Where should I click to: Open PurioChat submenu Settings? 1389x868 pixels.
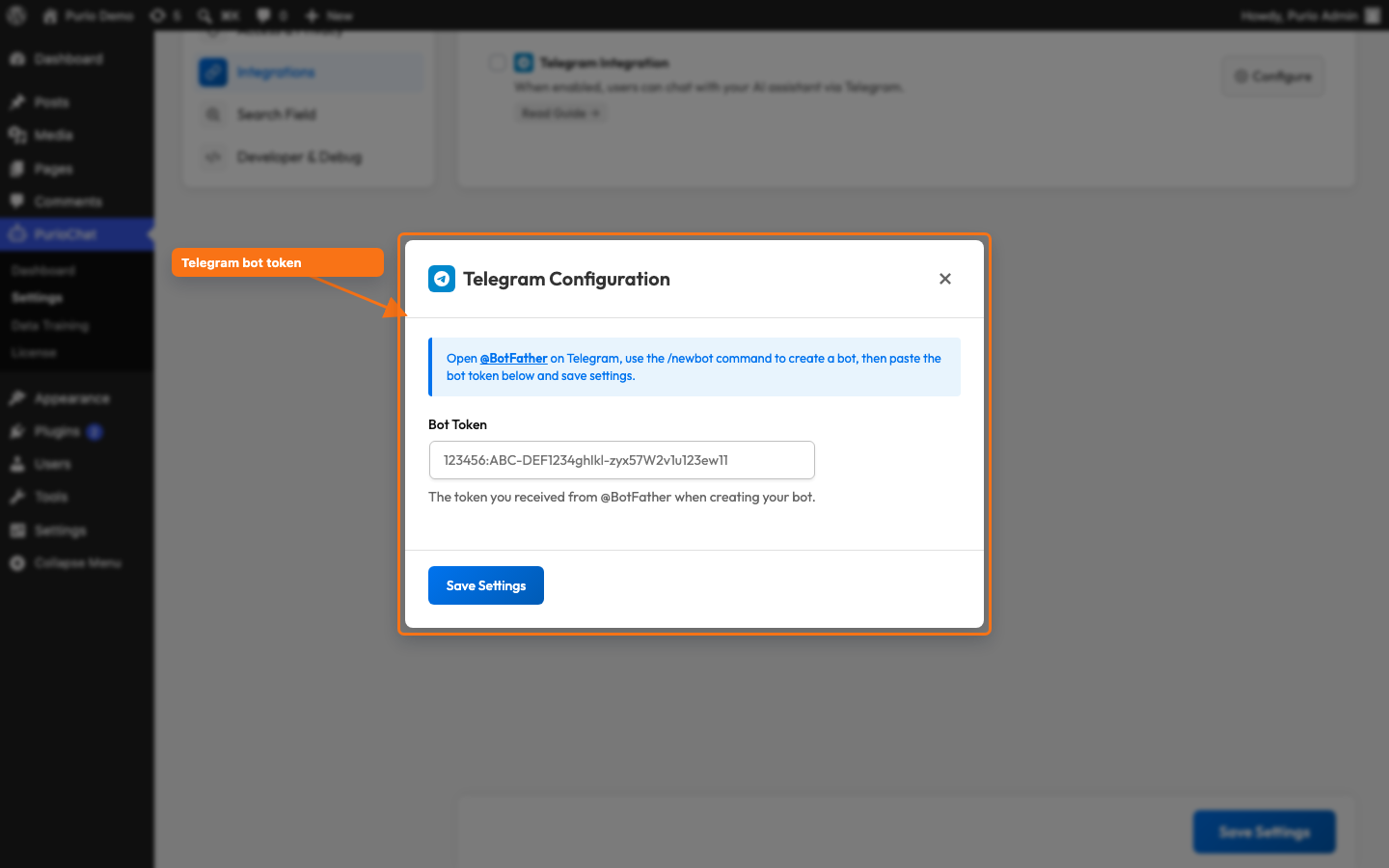[x=37, y=298]
